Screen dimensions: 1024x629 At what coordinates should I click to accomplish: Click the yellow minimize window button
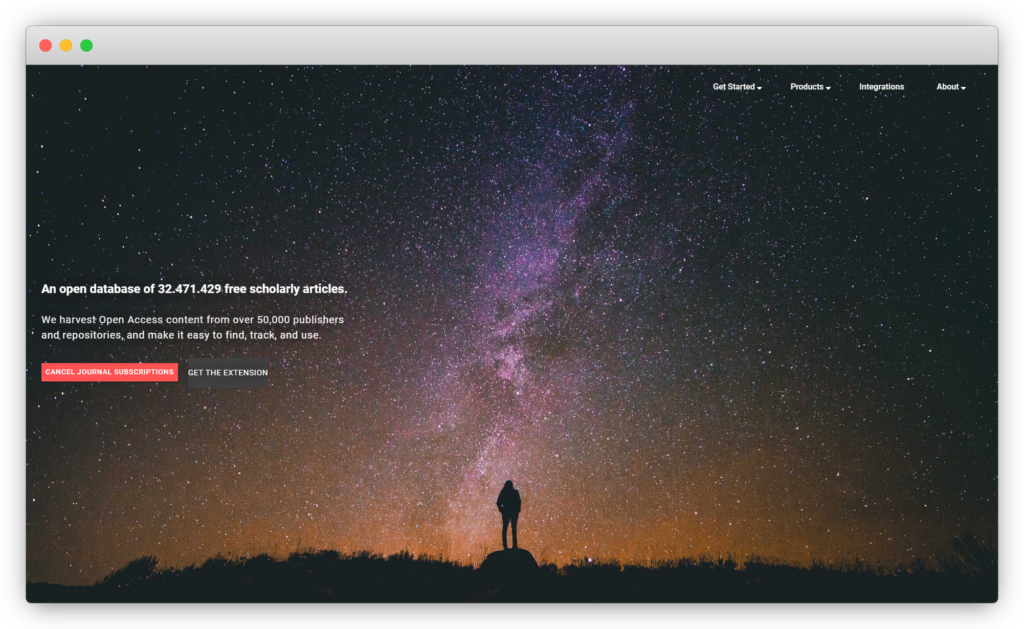tap(66, 45)
